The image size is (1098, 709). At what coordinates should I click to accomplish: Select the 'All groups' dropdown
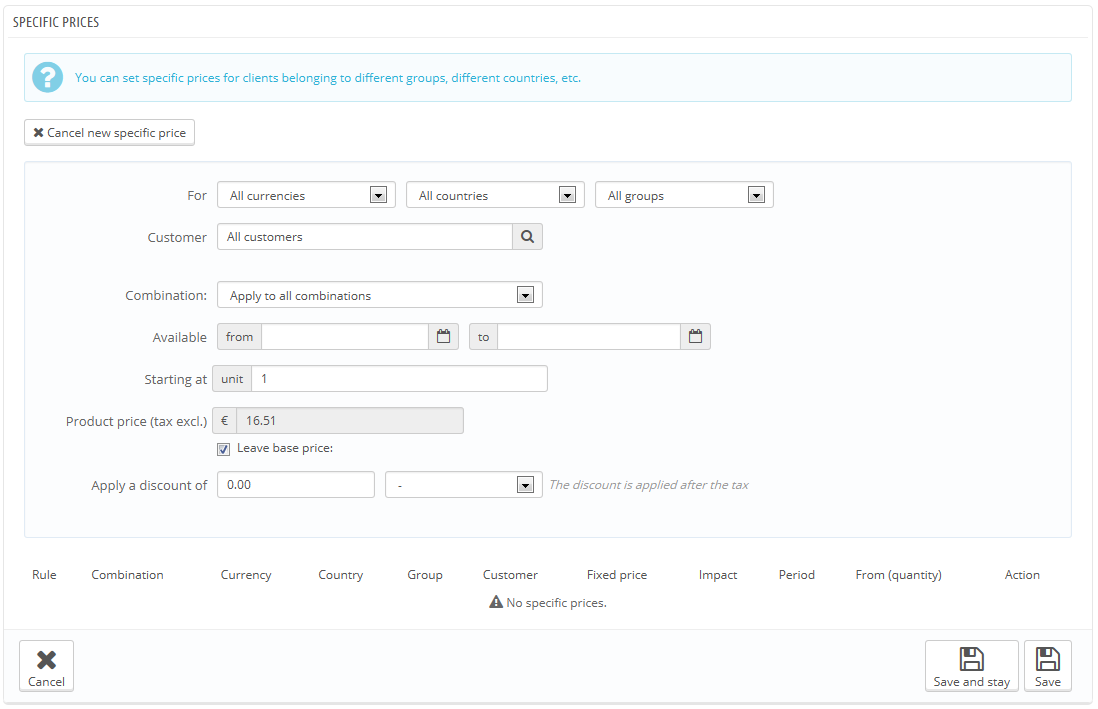(757, 194)
